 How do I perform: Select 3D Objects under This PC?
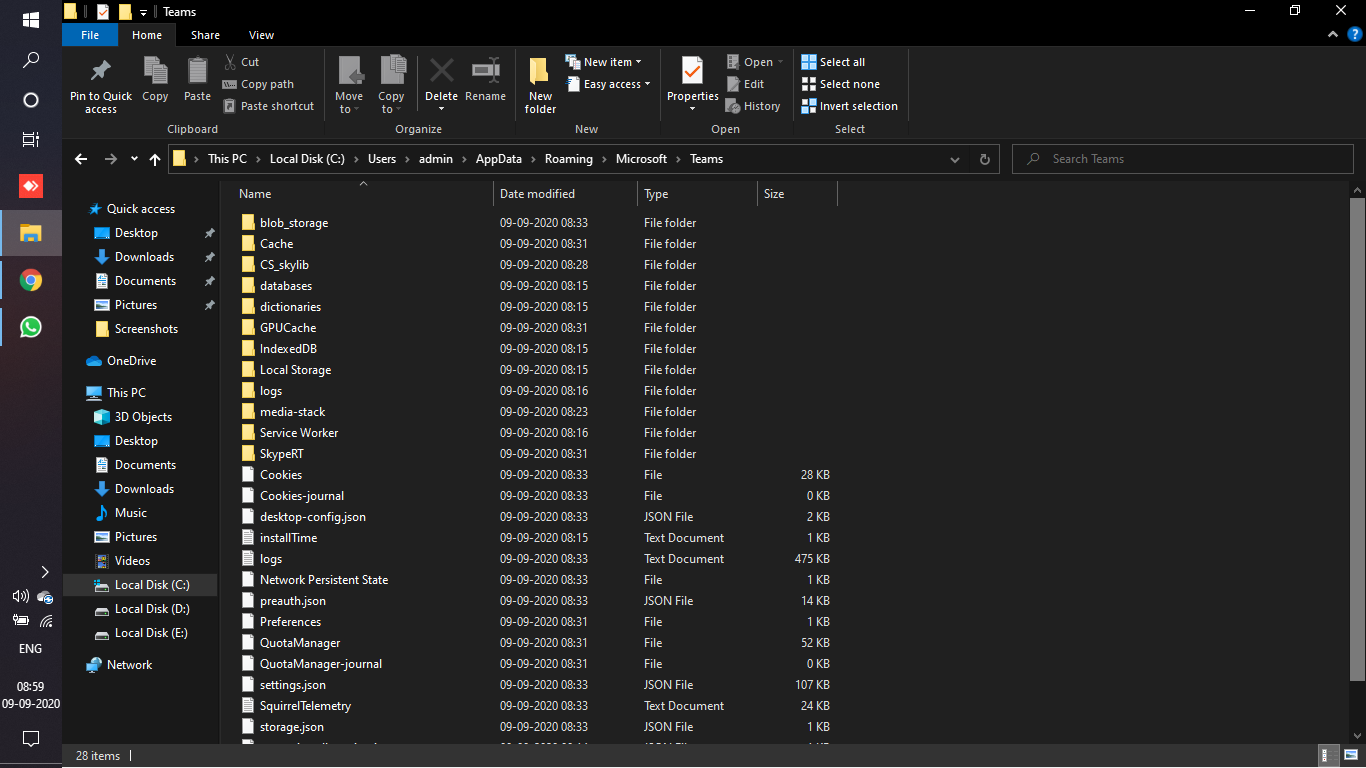click(x=143, y=417)
